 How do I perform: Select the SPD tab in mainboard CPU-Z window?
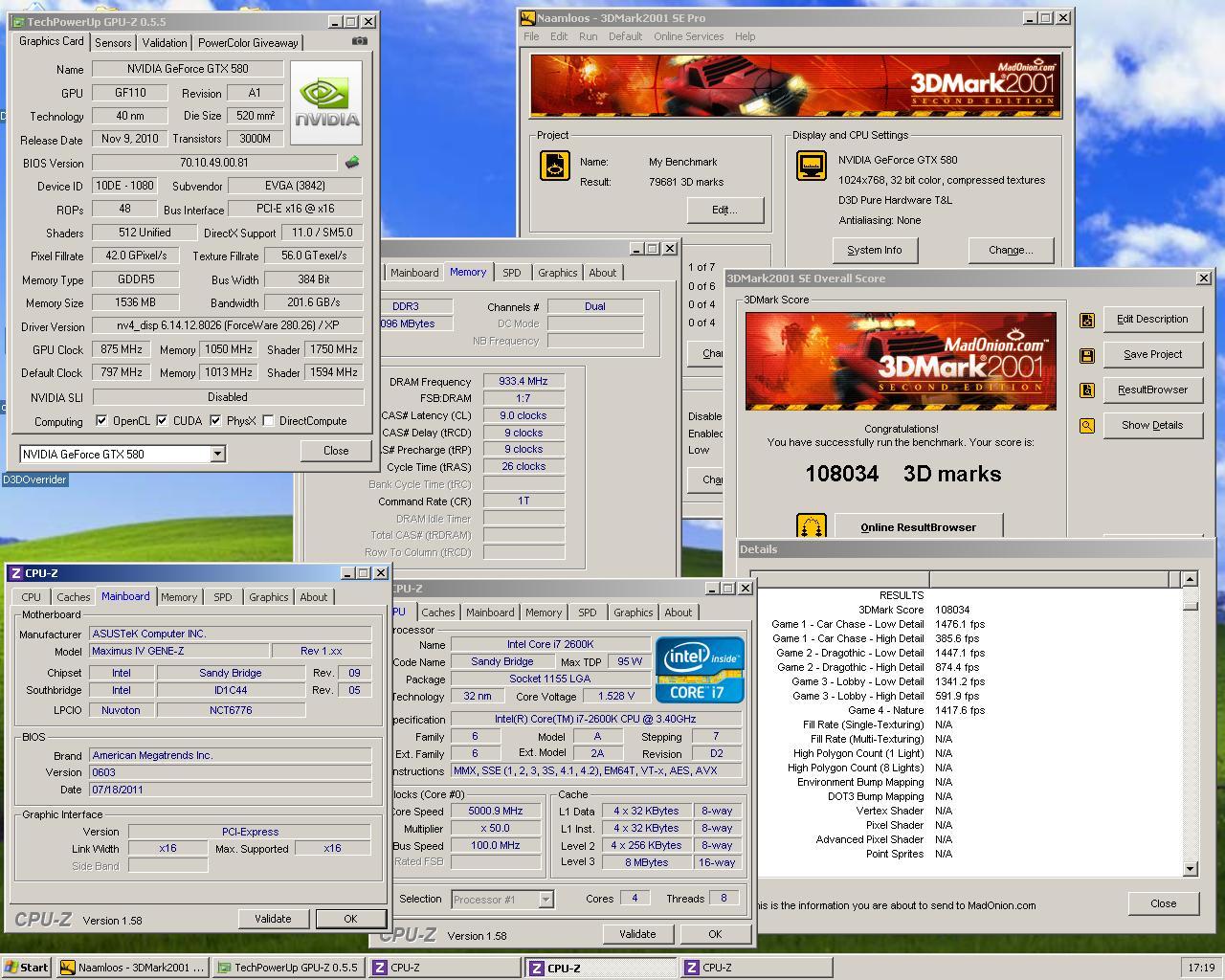tap(223, 597)
